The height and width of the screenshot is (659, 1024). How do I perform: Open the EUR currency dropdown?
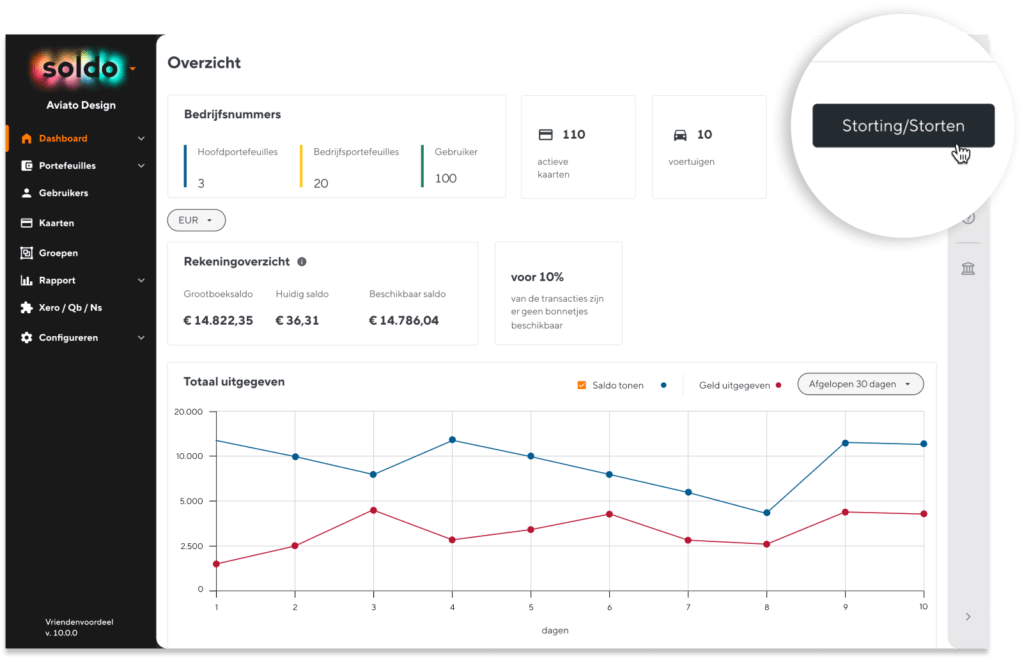click(x=196, y=220)
